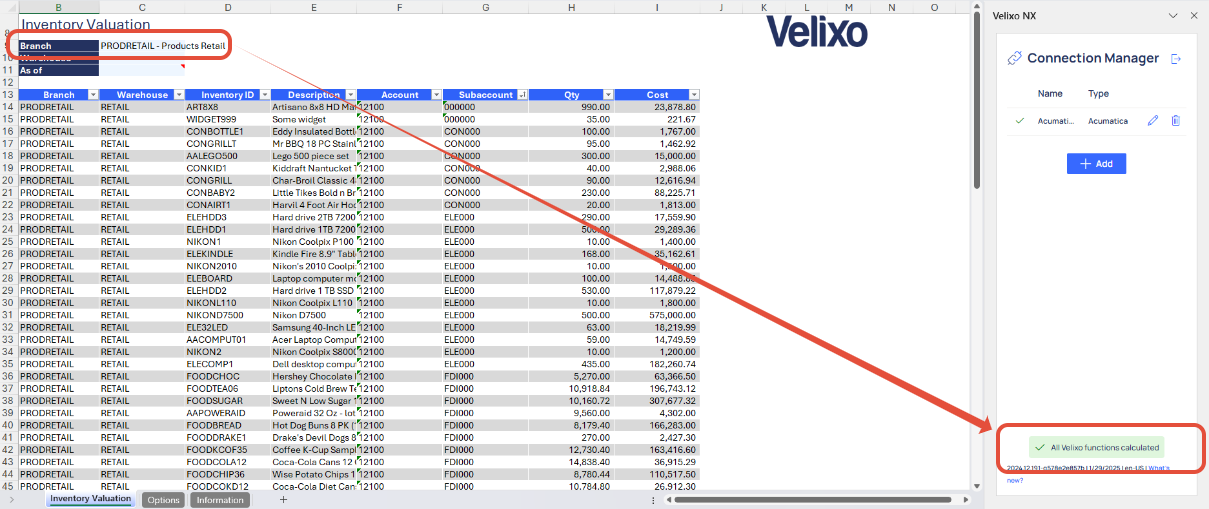Edit the Acumatica connection with pencil icon
Screen dimensions: 1209x509
[1153, 121]
